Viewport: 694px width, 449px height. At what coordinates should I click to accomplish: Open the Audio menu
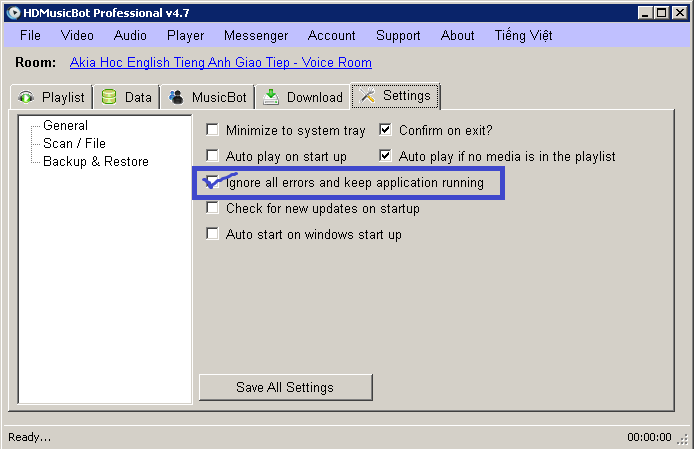(130, 35)
